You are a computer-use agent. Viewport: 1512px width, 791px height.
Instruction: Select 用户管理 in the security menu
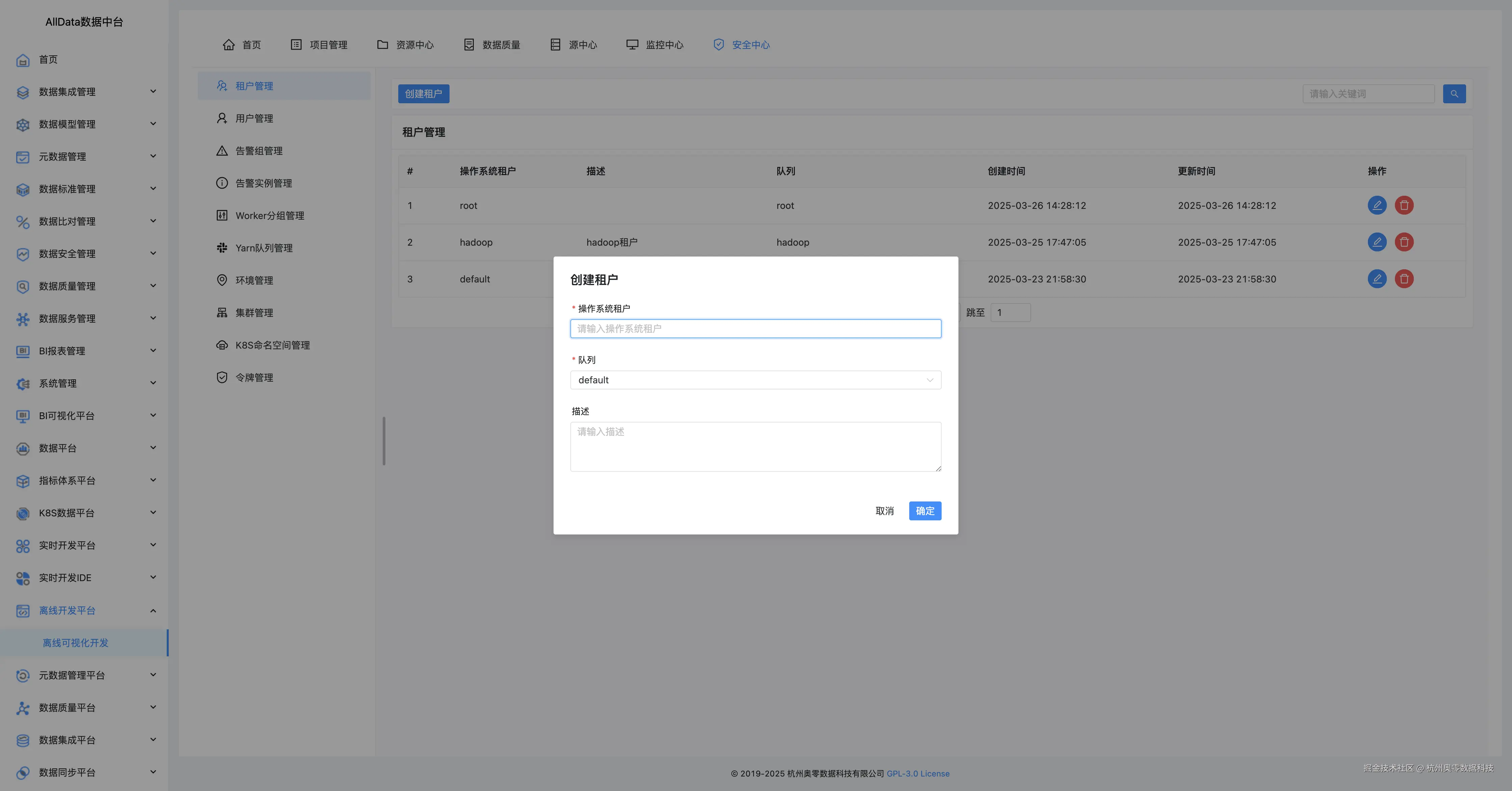254,118
